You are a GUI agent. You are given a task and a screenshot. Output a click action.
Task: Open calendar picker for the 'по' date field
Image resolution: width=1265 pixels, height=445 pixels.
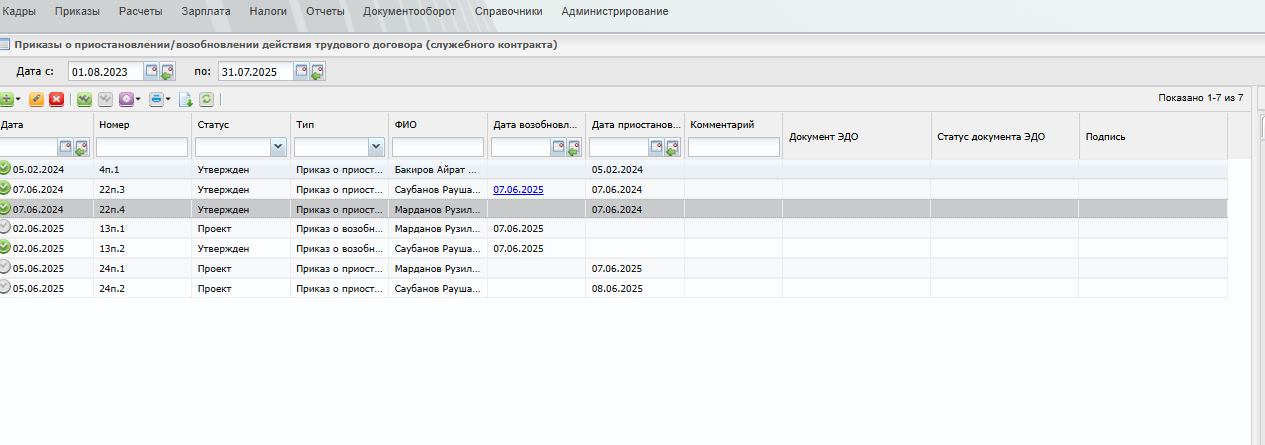(x=301, y=71)
